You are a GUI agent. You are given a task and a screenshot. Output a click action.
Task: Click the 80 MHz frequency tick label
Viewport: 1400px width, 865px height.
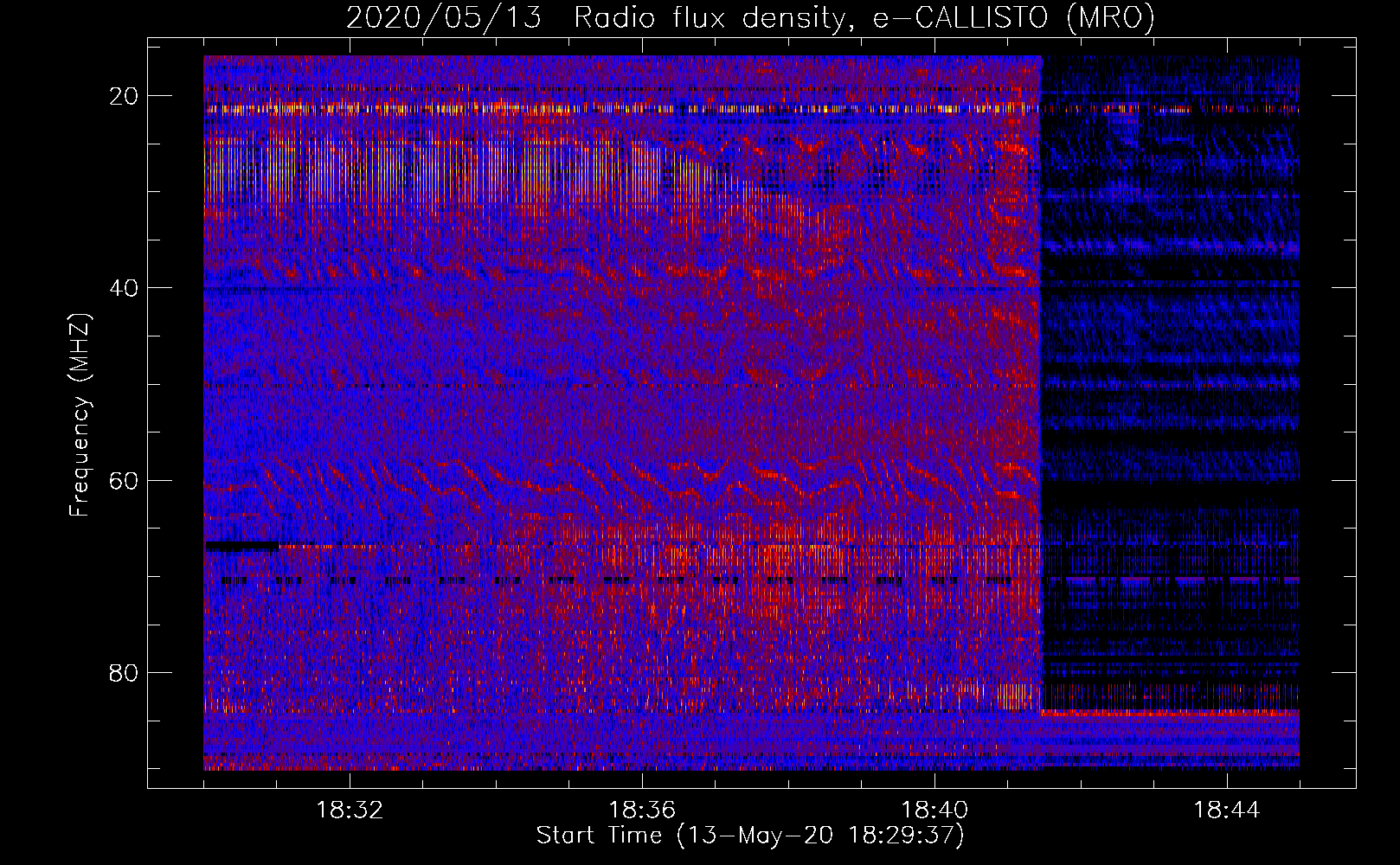pyautogui.click(x=124, y=672)
